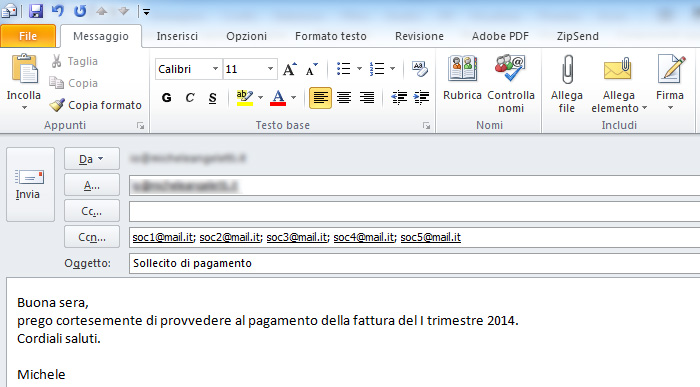Click the word Michele in message body
The width and height of the screenshot is (700, 387).
(x=41, y=375)
